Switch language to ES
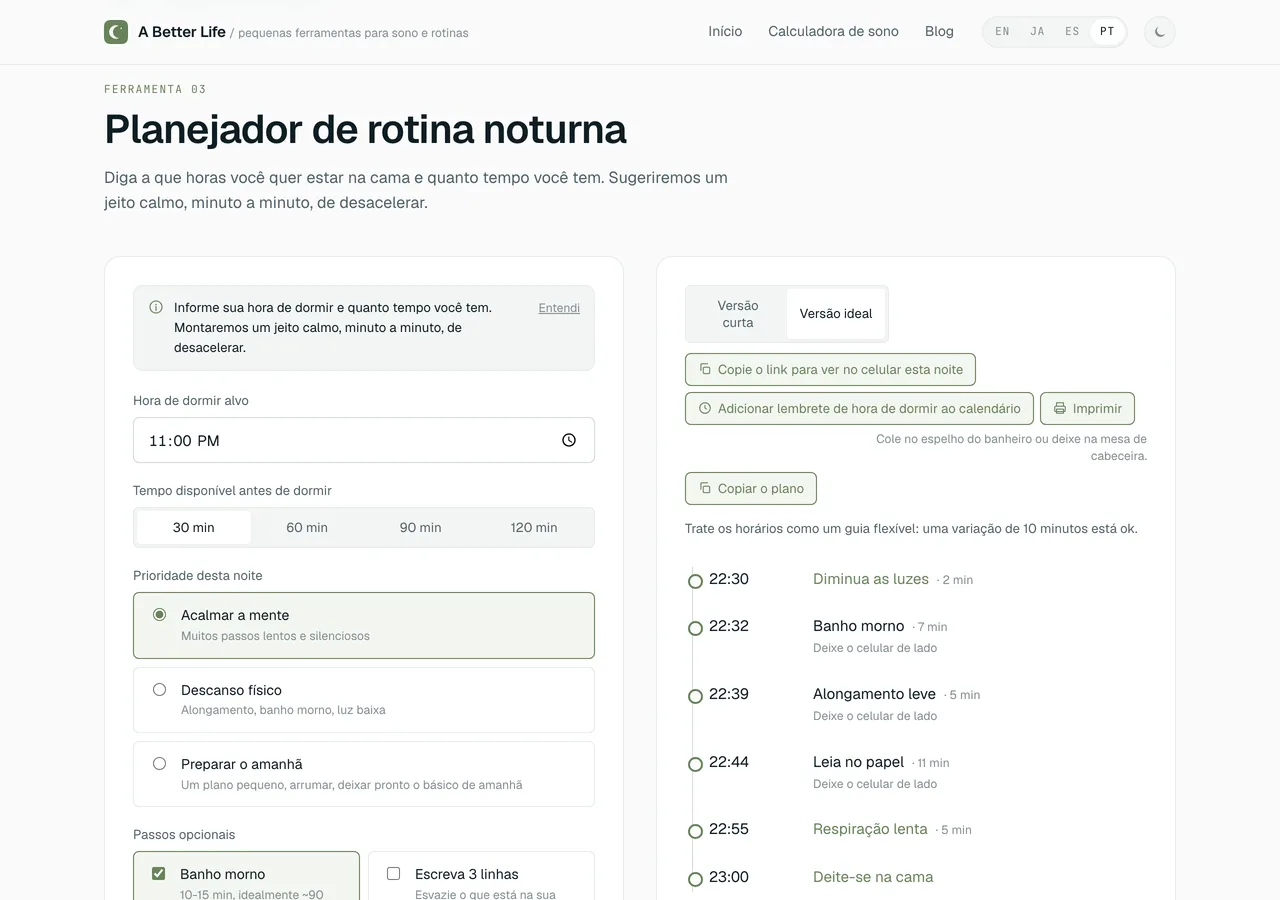1280x900 pixels. [x=1072, y=32]
